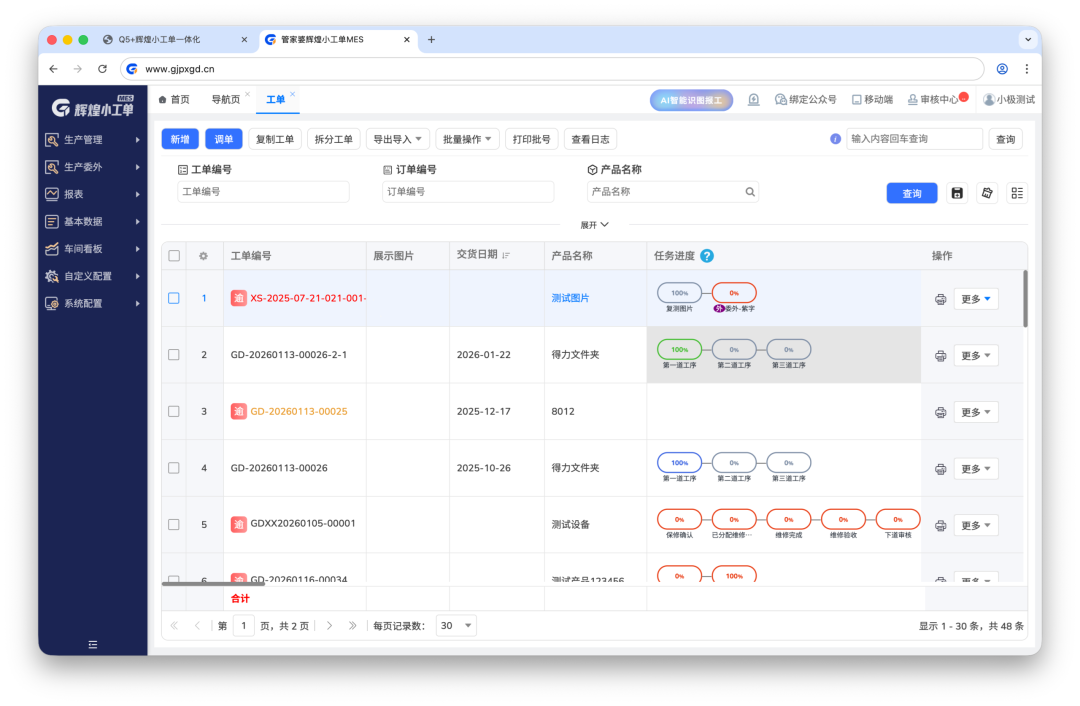Click the print icon for row 2
The image size is (1080, 706).
[940, 356]
